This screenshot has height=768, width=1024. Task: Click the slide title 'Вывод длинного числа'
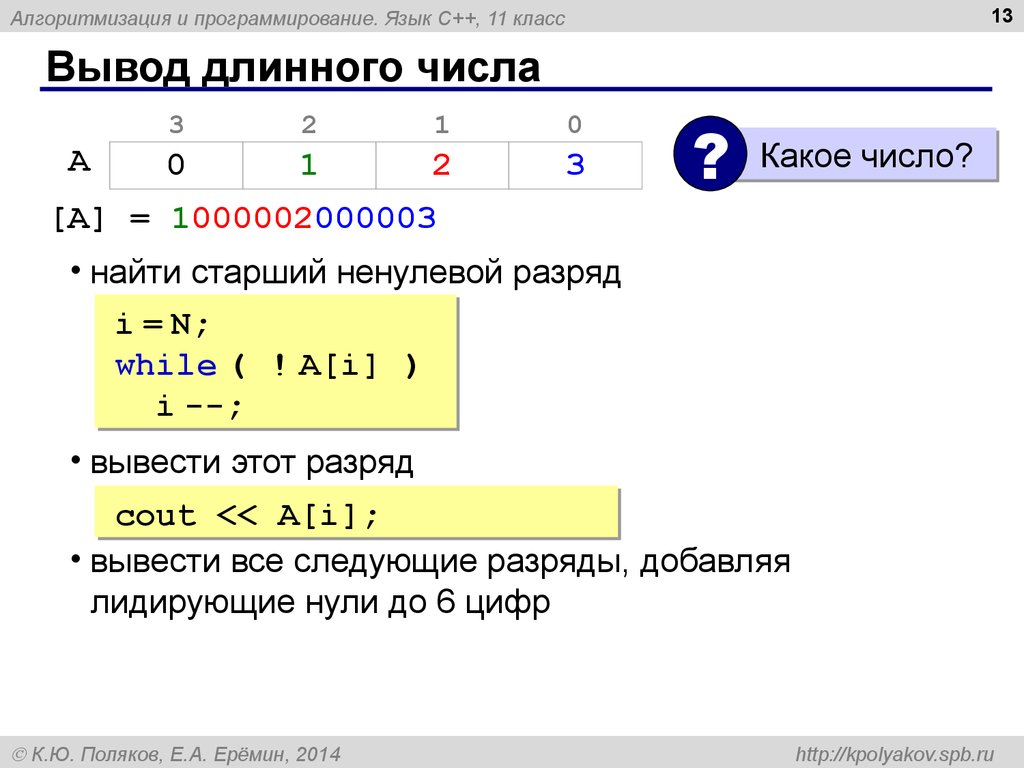click(293, 67)
